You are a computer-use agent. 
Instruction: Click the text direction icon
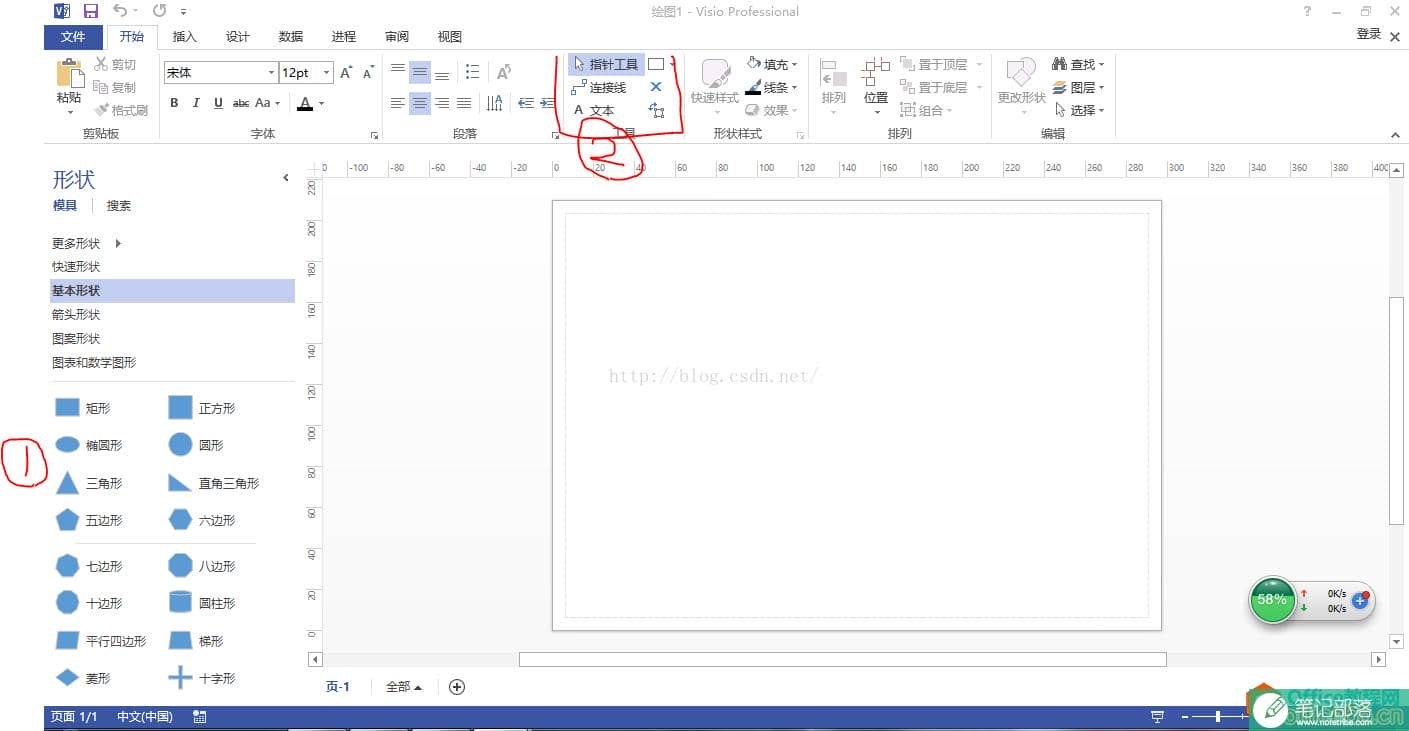coord(495,103)
